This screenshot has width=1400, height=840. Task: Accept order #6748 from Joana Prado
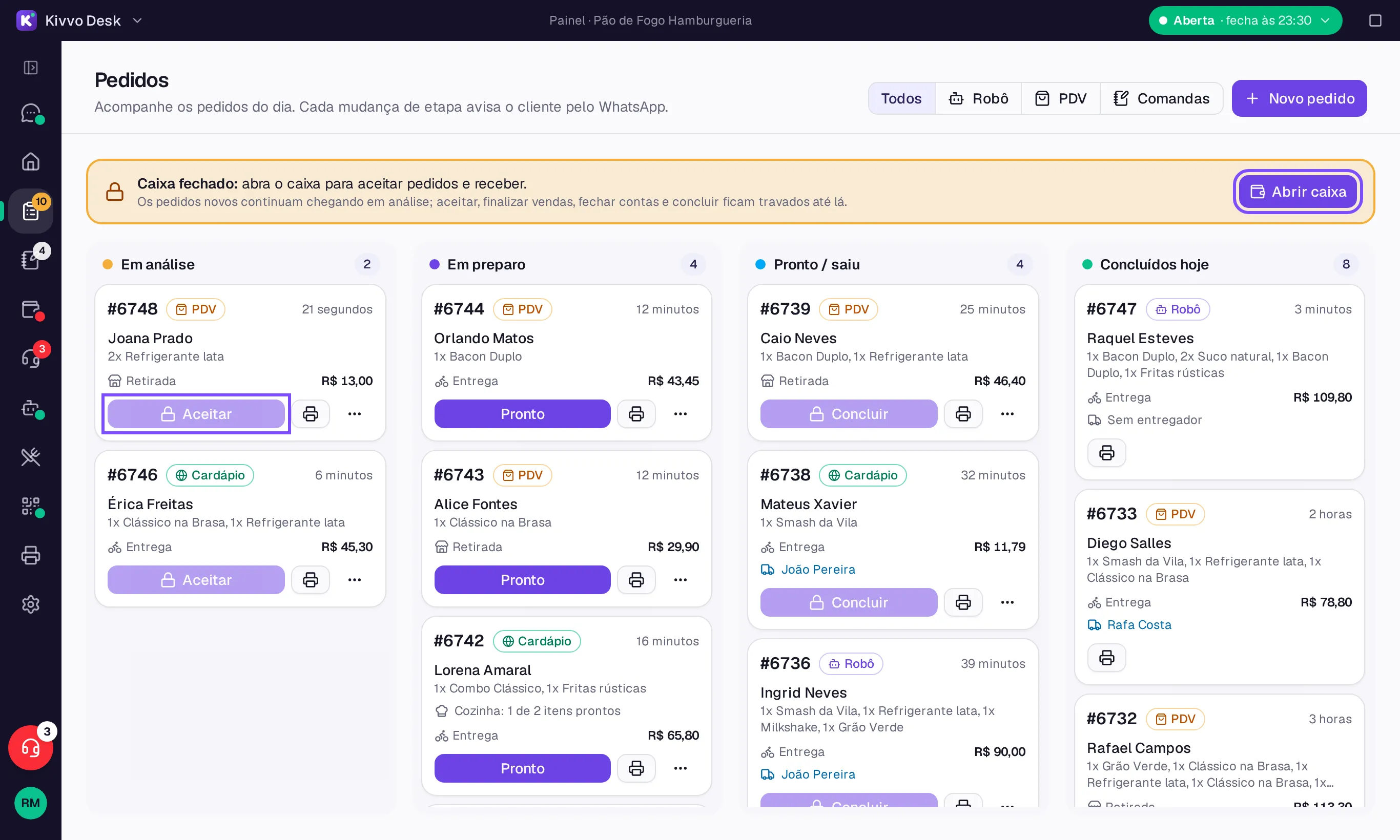coord(196,414)
